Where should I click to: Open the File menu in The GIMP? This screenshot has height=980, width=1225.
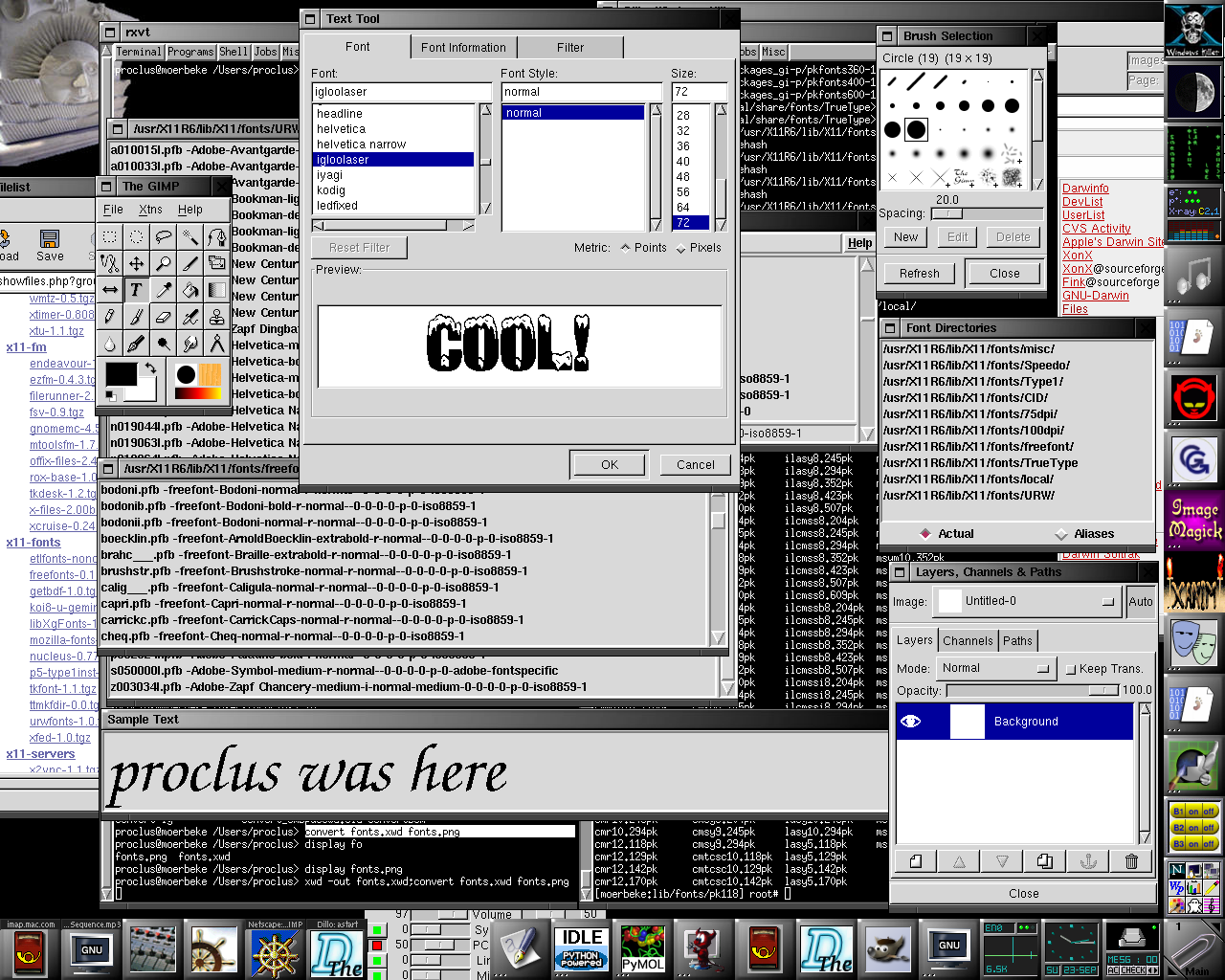[x=113, y=210]
